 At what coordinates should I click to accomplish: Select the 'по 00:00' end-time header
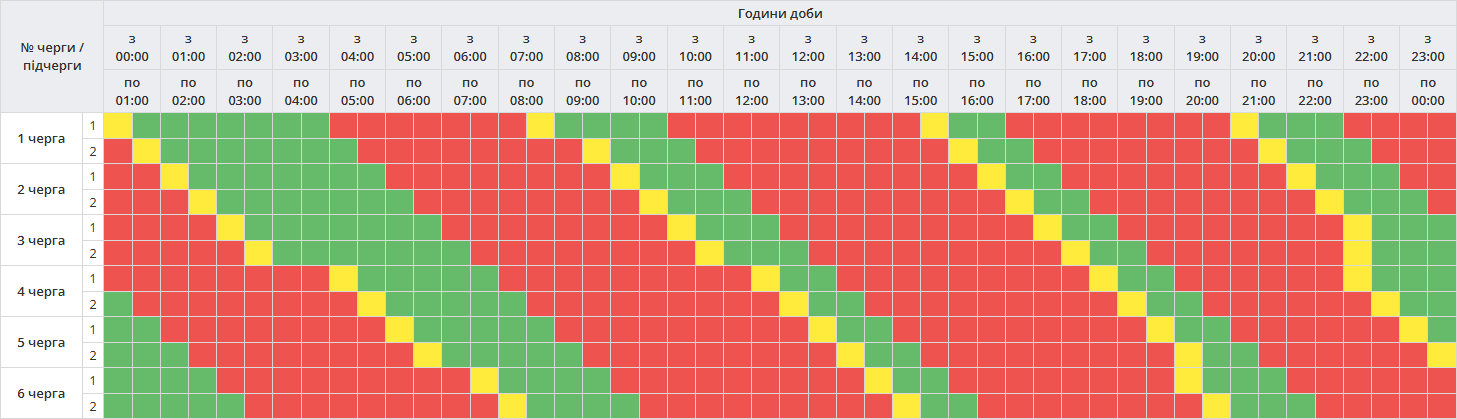[x=1428, y=91]
